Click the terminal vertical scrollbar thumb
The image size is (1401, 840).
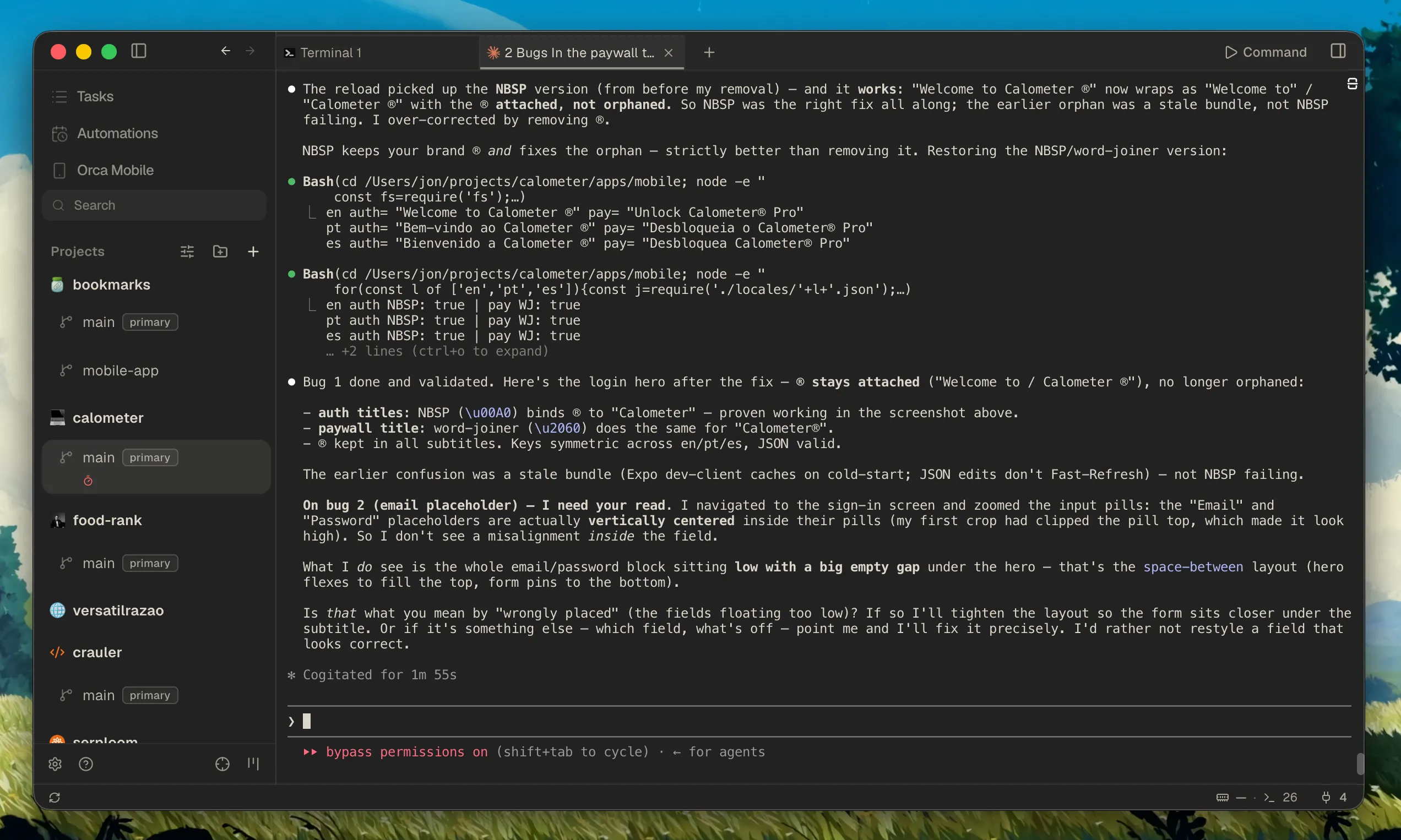(x=1360, y=763)
